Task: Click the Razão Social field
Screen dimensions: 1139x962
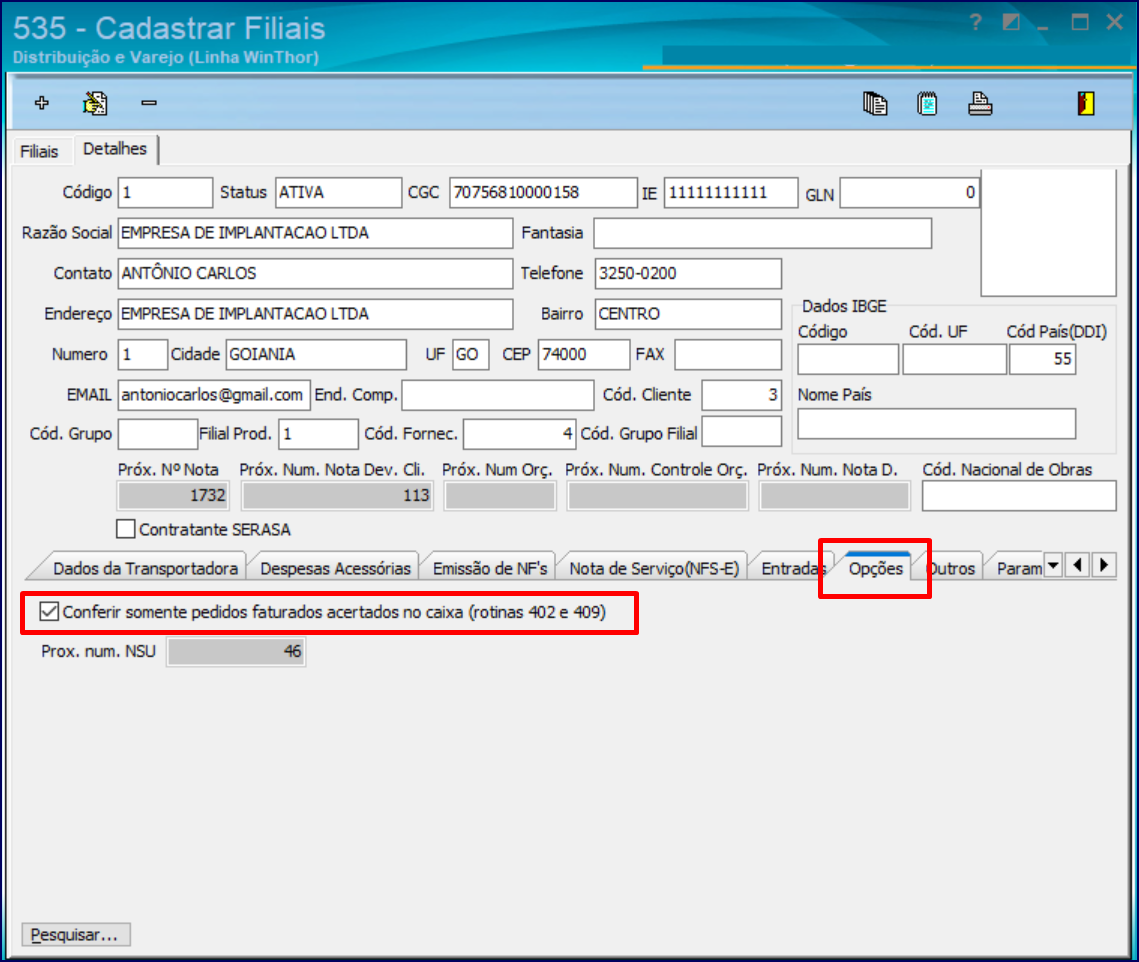Action: pos(315,233)
